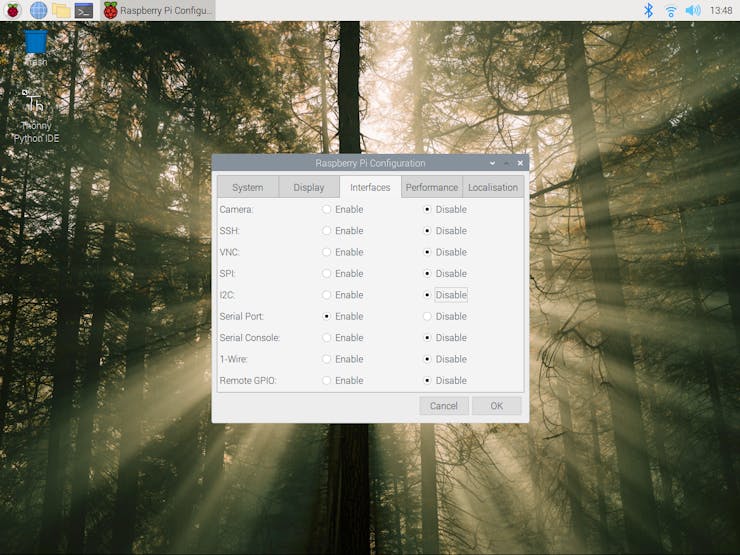
Task: Enable Remote GPIO
Action: pos(343,380)
